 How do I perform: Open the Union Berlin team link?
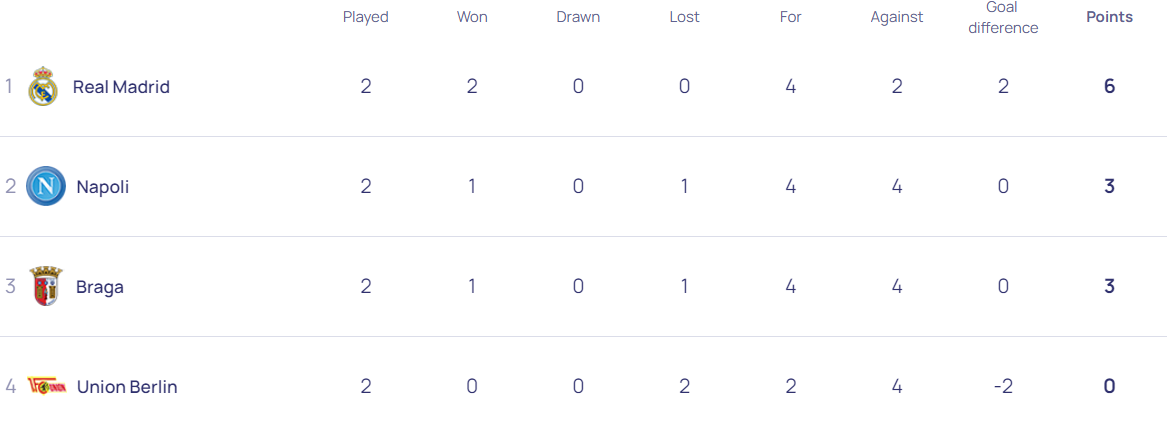coord(127,387)
